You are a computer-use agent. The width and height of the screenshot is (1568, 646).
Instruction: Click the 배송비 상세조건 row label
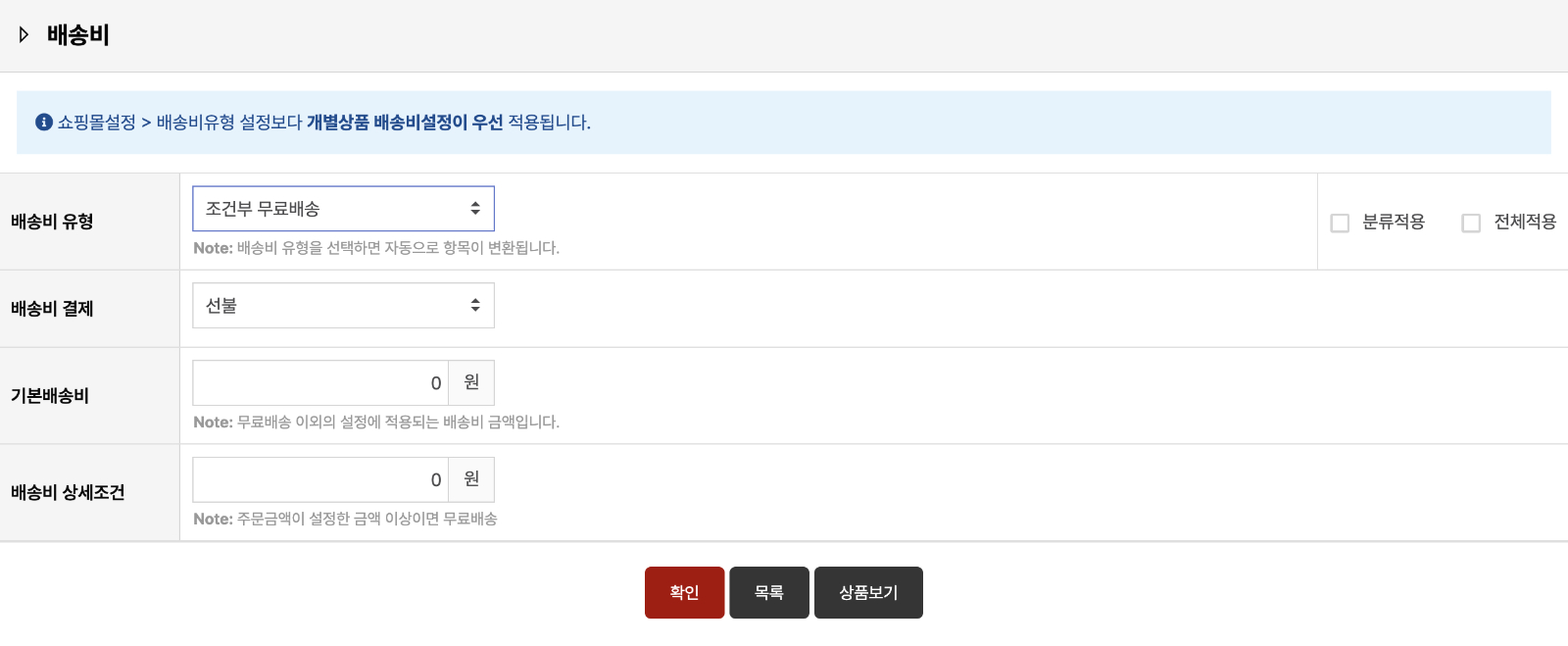tap(68, 493)
